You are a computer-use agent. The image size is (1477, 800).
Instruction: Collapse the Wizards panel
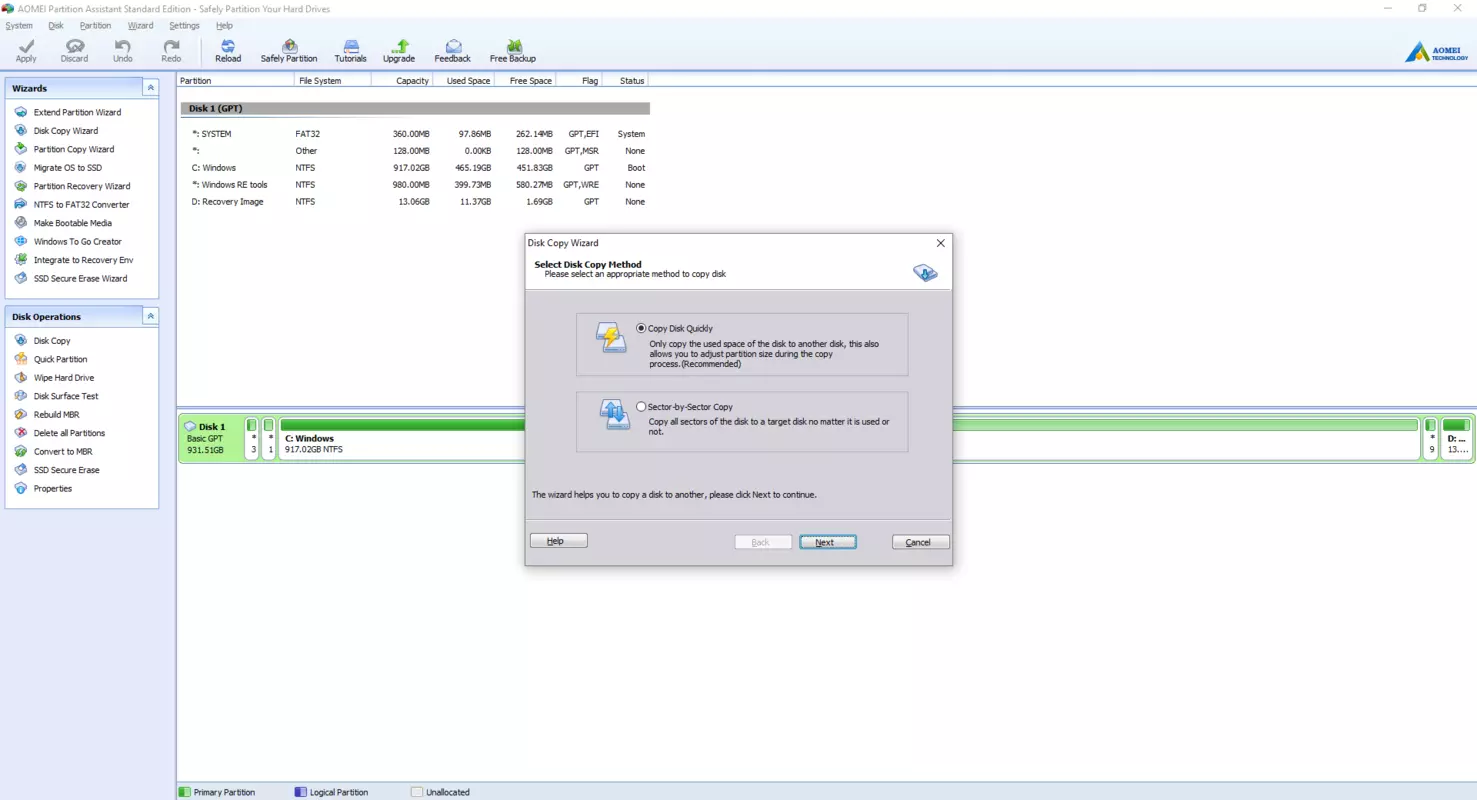pyautogui.click(x=150, y=88)
